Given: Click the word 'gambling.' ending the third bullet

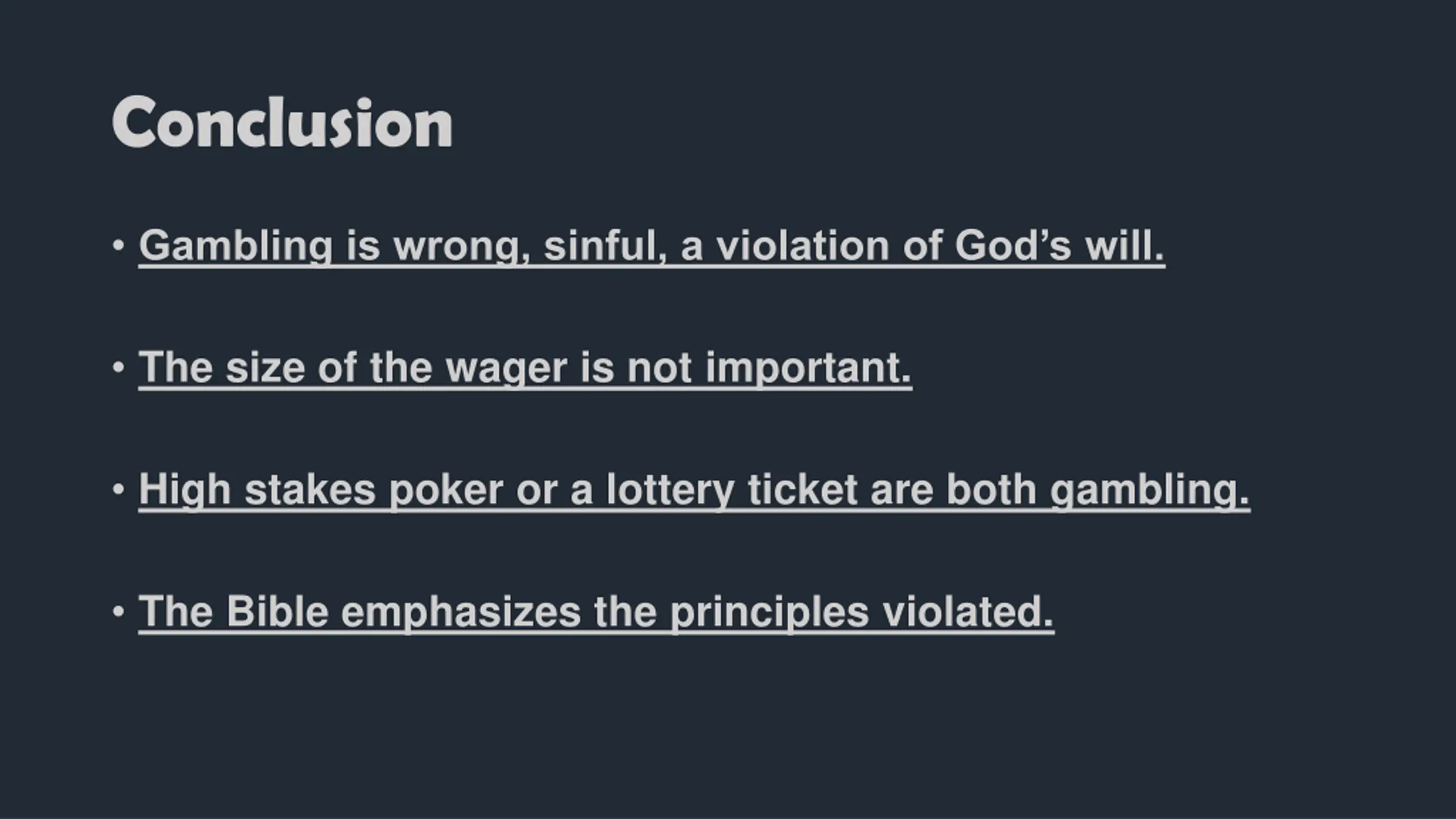Looking at the screenshot, I should (x=1149, y=490).
